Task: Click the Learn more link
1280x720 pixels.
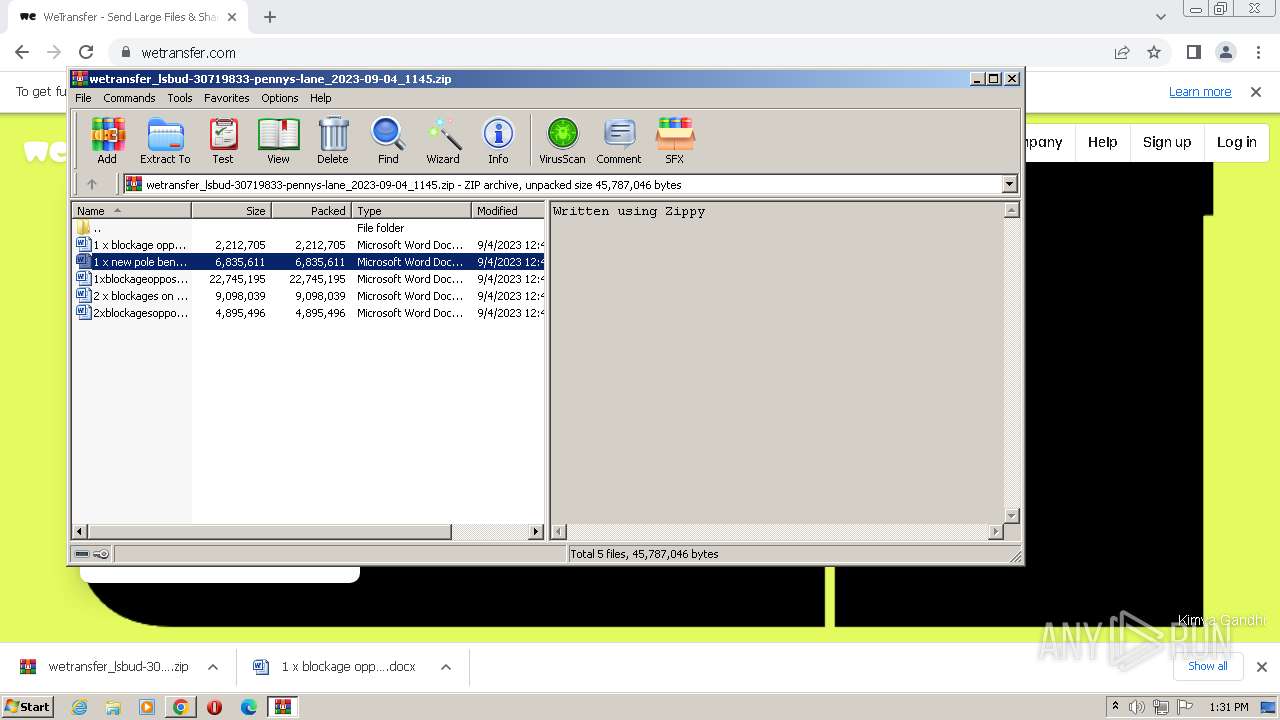Action: [x=1200, y=92]
